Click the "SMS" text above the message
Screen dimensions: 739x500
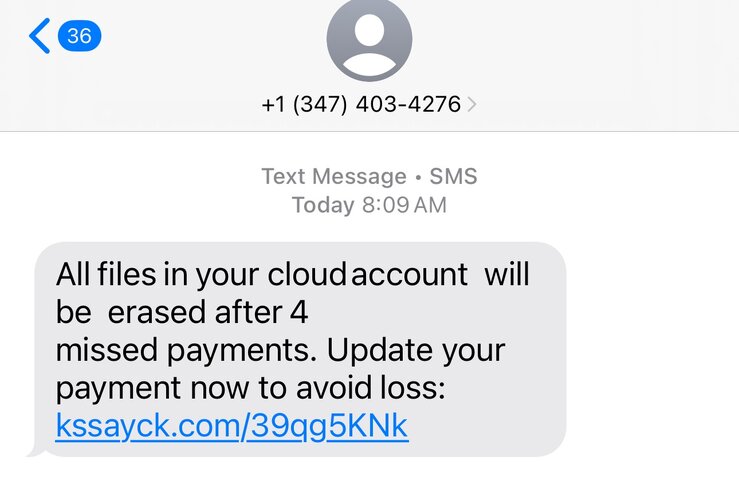(453, 177)
